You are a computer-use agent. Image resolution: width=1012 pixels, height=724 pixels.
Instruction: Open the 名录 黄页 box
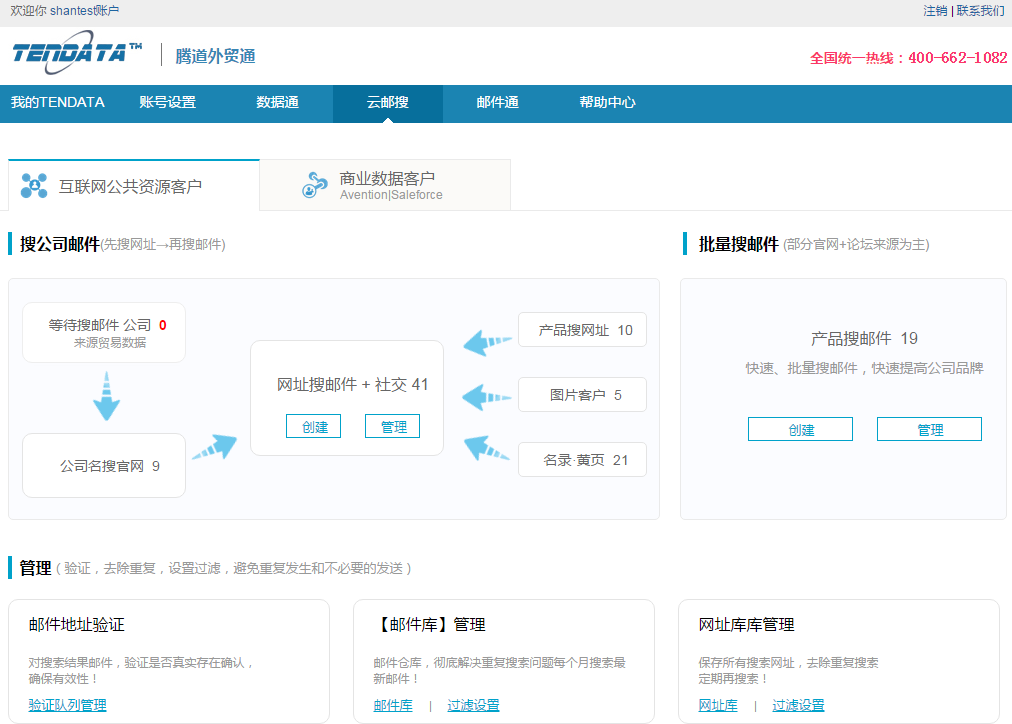click(582, 460)
